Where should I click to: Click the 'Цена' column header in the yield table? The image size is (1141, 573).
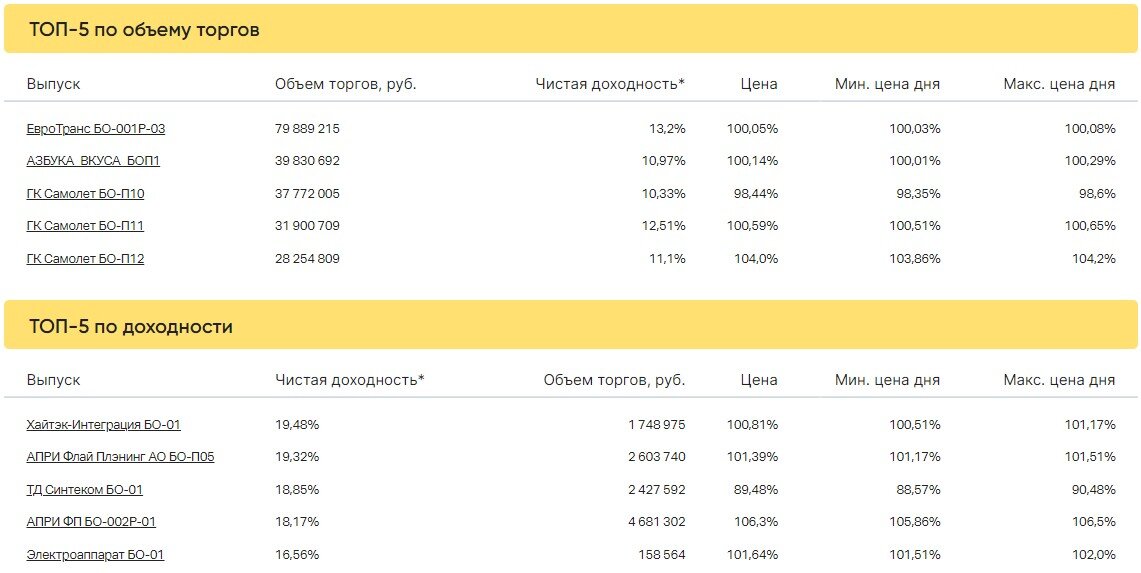(x=759, y=380)
